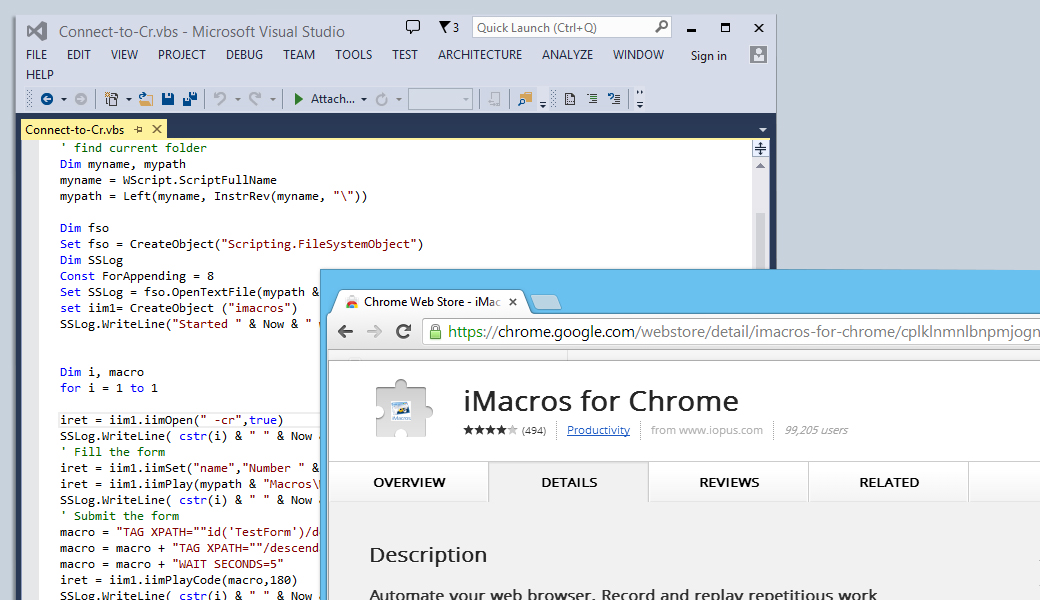Close the Connect-to-Cr.vbs editor tab
The height and width of the screenshot is (600, 1040).
point(157,129)
